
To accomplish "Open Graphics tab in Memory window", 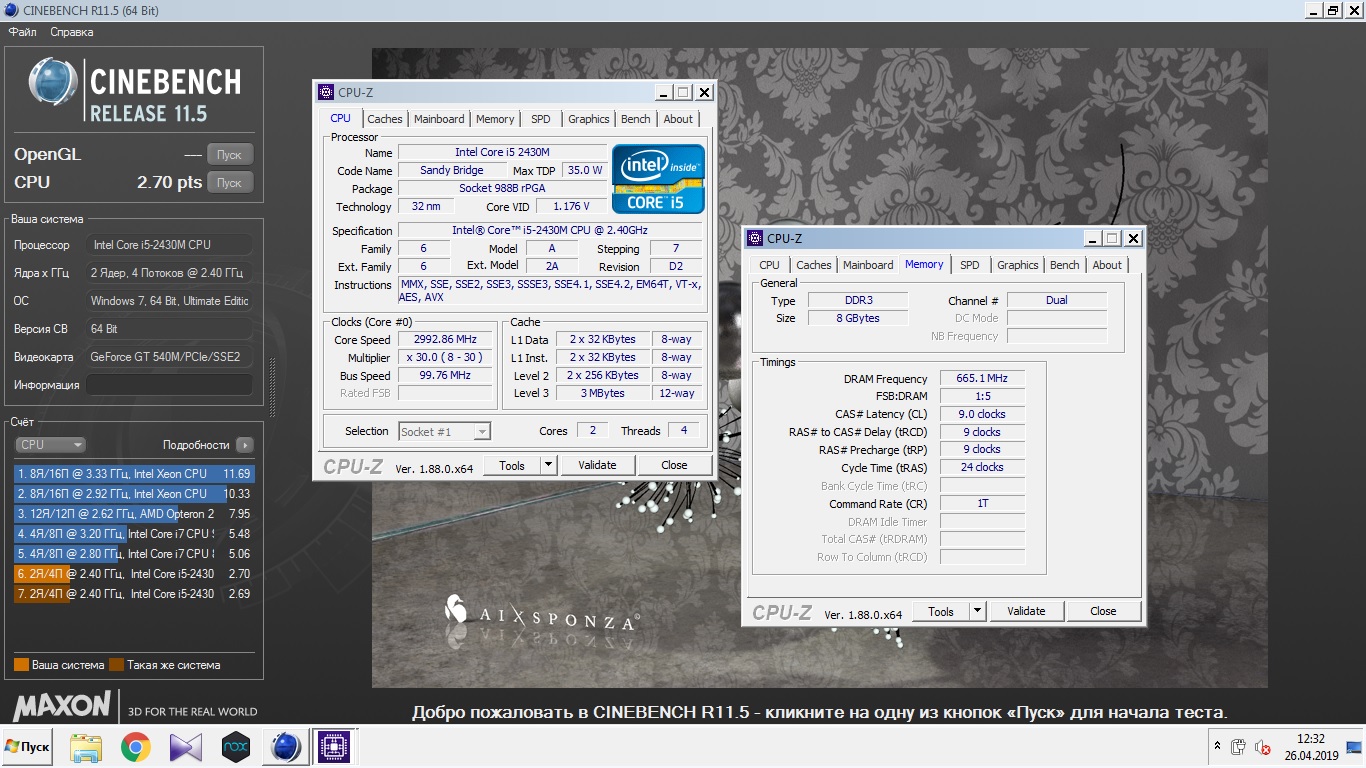I will (1018, 265).
